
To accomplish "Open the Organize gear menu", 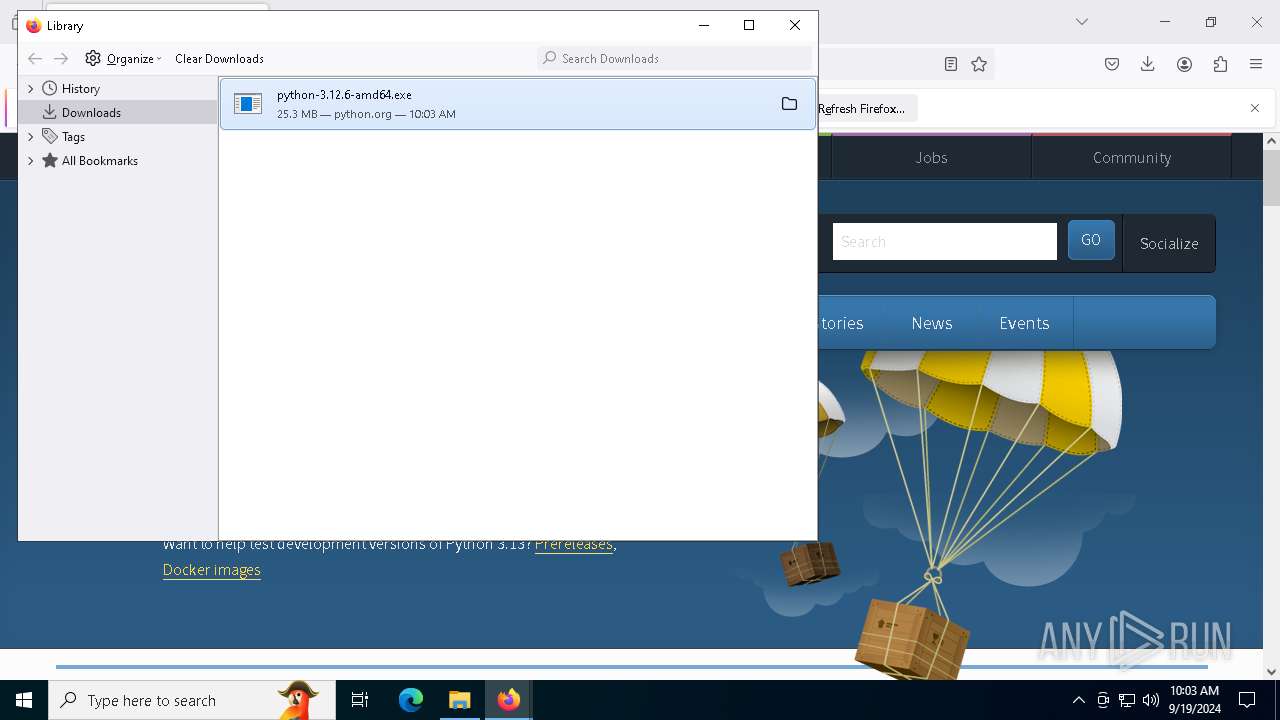I will pos(123,59).
